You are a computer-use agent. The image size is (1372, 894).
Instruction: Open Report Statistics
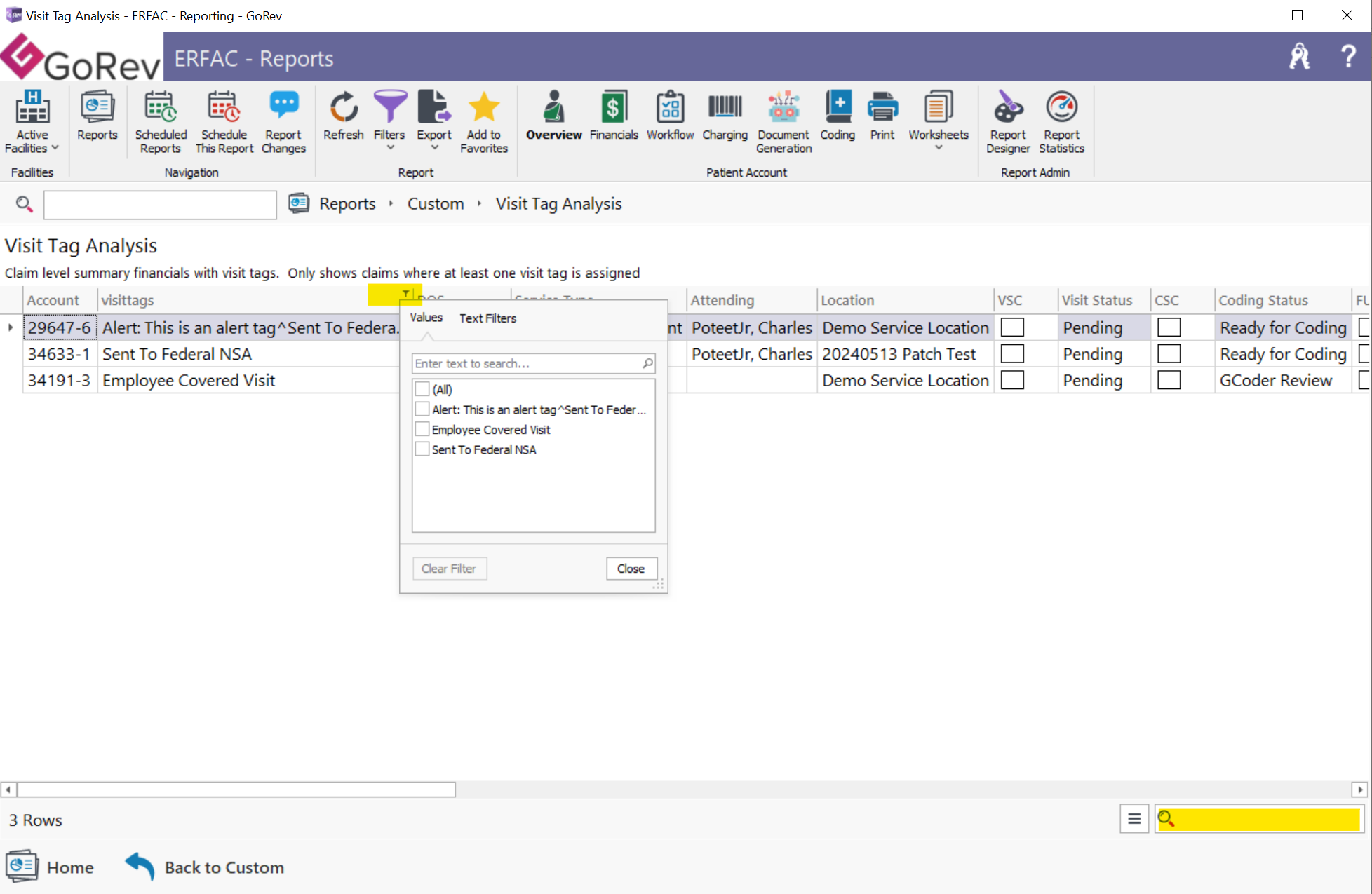click(x=1061, y=123)
